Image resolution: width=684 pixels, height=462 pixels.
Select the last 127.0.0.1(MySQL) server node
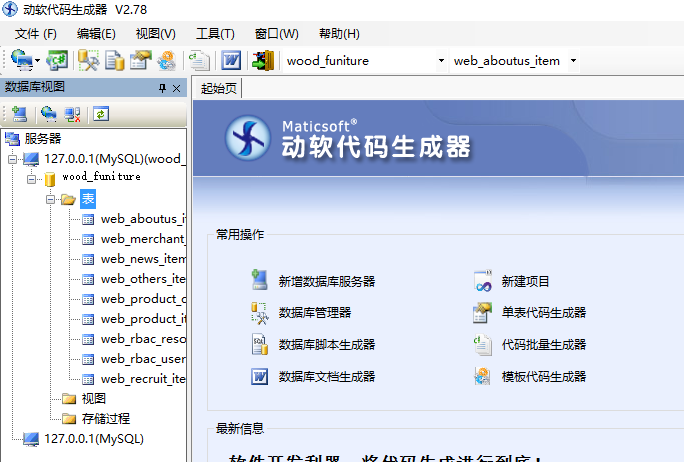pyautogui.click(x=94, y=438)
